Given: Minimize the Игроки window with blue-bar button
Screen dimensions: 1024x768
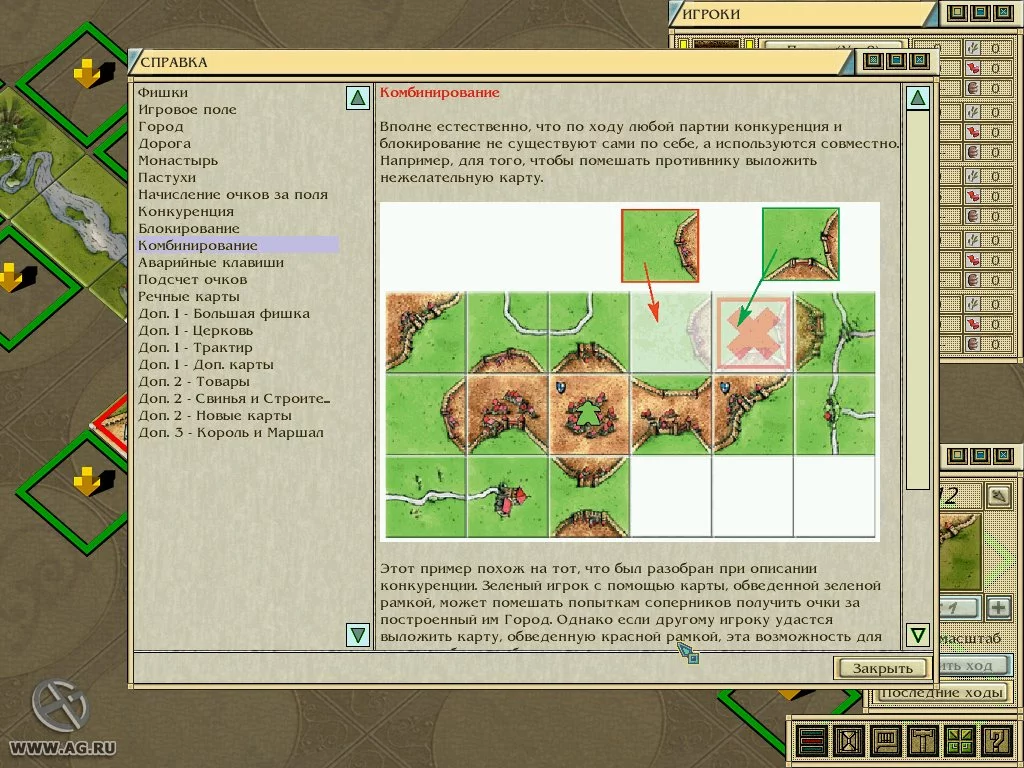Looking at the screenshot, I should coord(980,12).
